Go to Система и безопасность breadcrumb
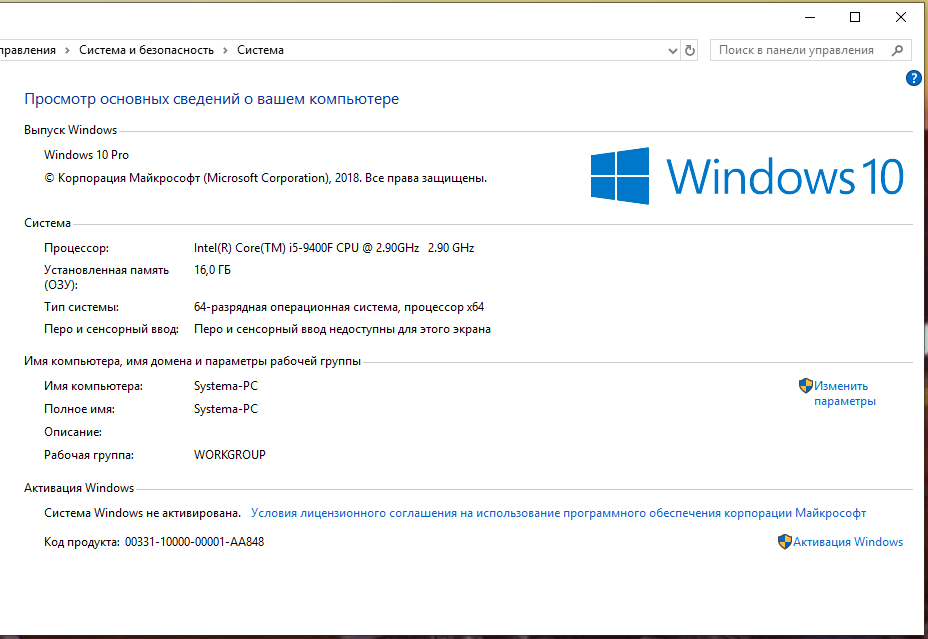Viewport: 928px width, 639px height. tap(147, 50)
